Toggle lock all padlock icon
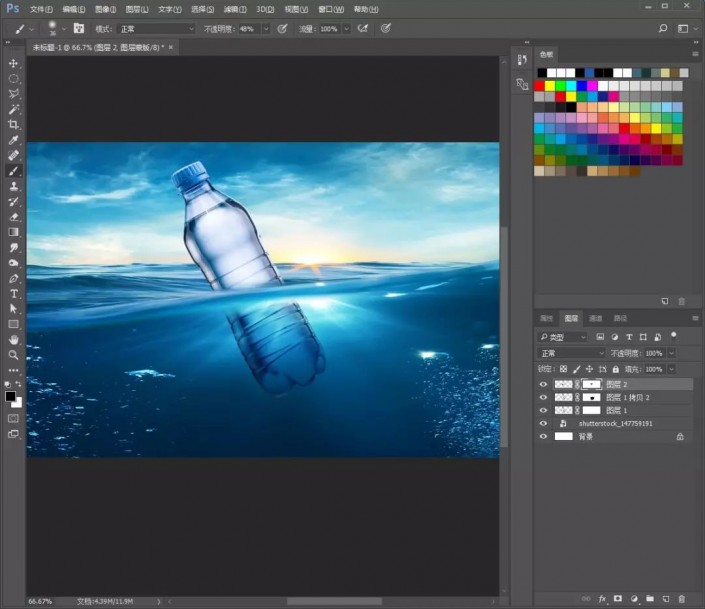The image size is (705, 609). coord(616,369)
